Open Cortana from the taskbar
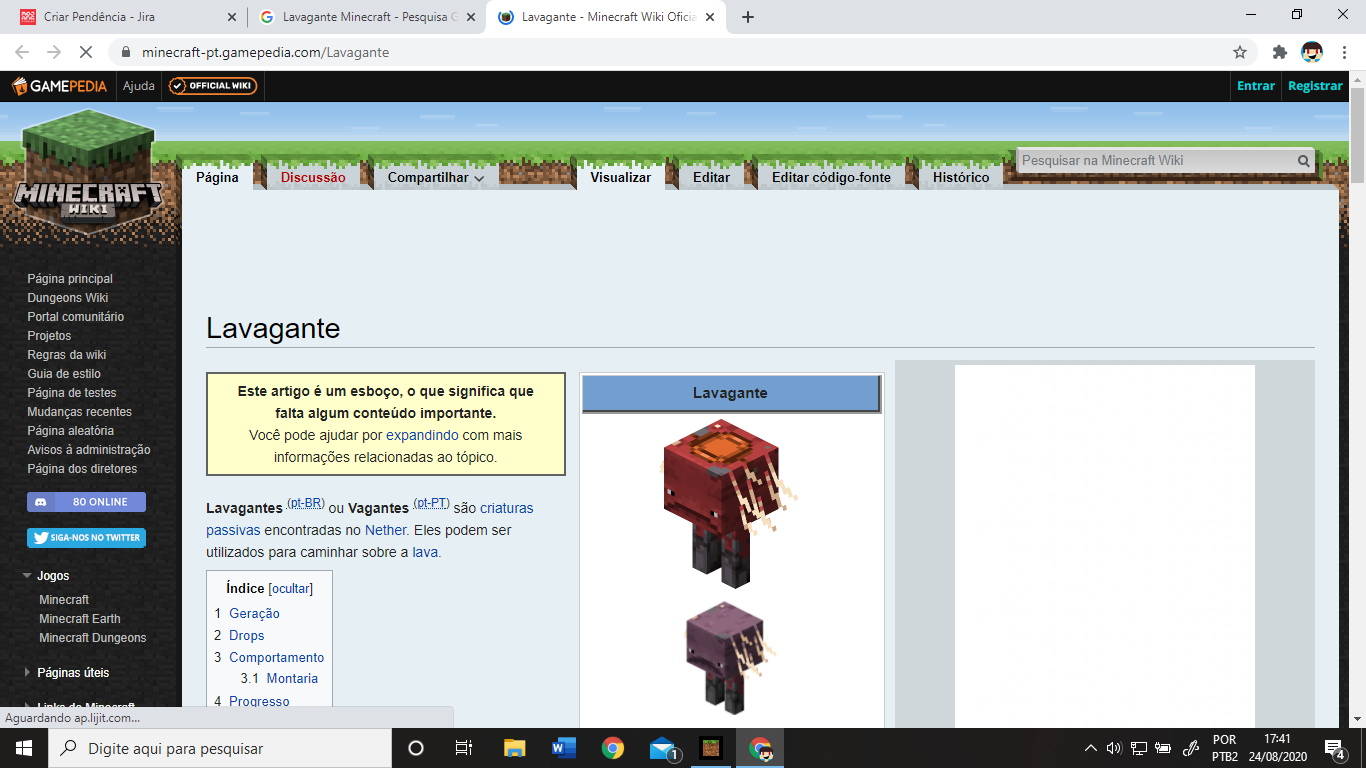Viewport: 1366px width, 768px height. [416, 748]
